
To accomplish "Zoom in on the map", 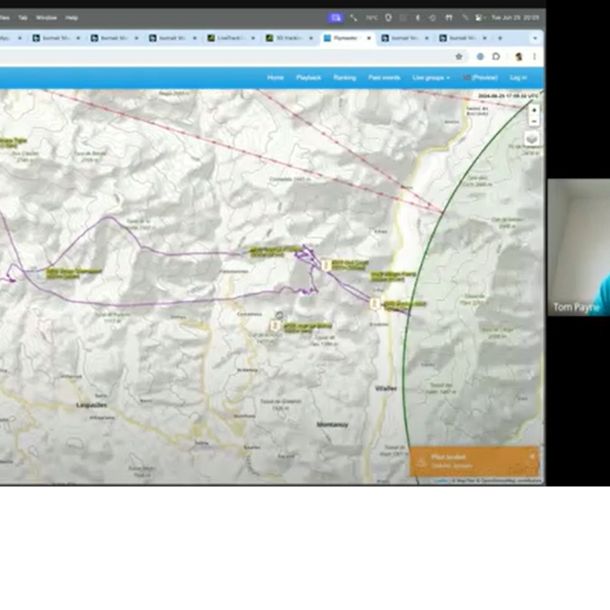I will tap(534, 108).
